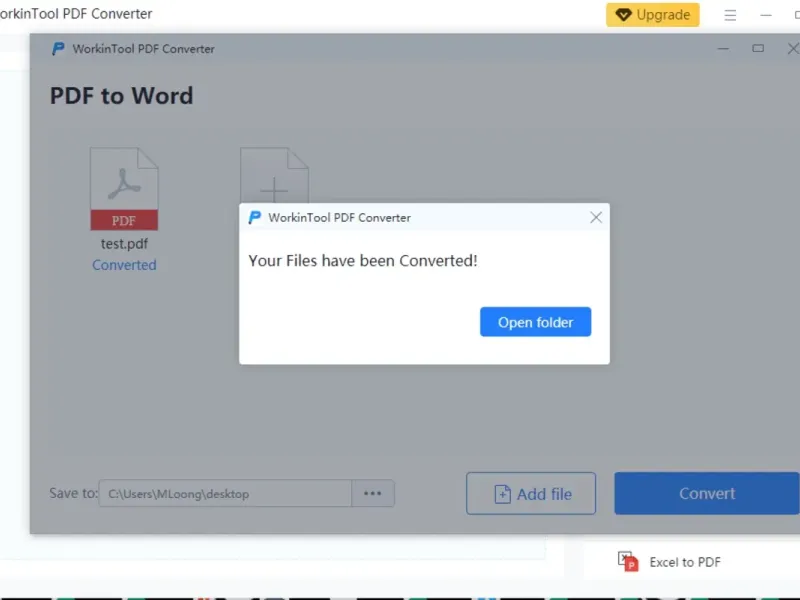Image resolution: width=800 pixels, height=600 pixels.
Task: Click the Add file button
Action: (x=531, y=493)
